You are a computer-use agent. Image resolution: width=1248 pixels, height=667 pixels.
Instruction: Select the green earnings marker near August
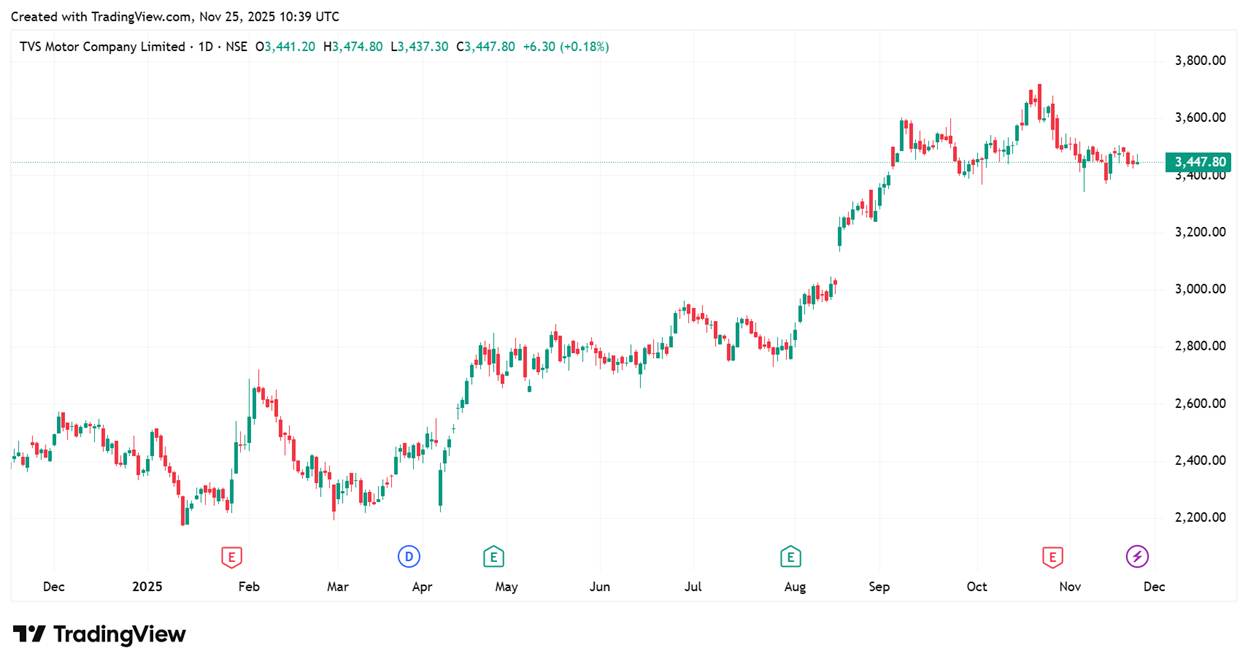[x=791, y=556]
